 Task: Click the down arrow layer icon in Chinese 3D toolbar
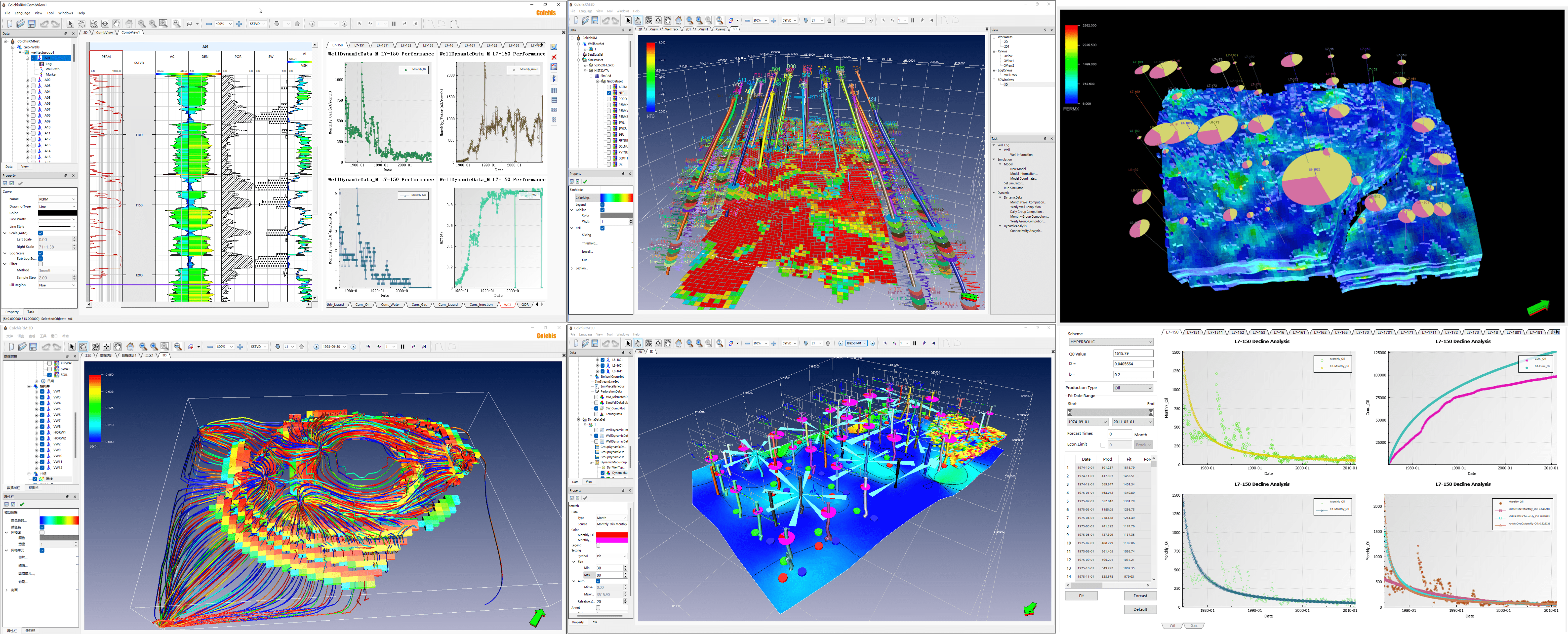point(278,346)
